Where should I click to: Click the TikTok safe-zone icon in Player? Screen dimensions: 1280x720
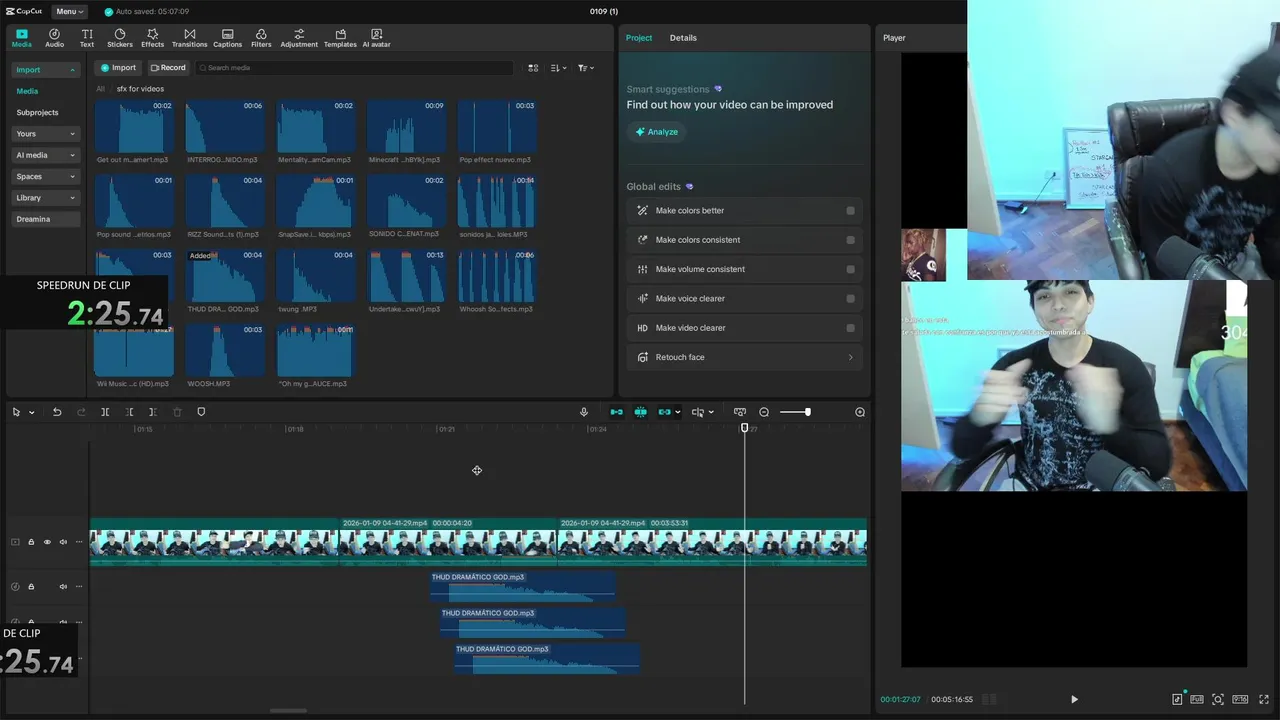(x=1177, y=699)
